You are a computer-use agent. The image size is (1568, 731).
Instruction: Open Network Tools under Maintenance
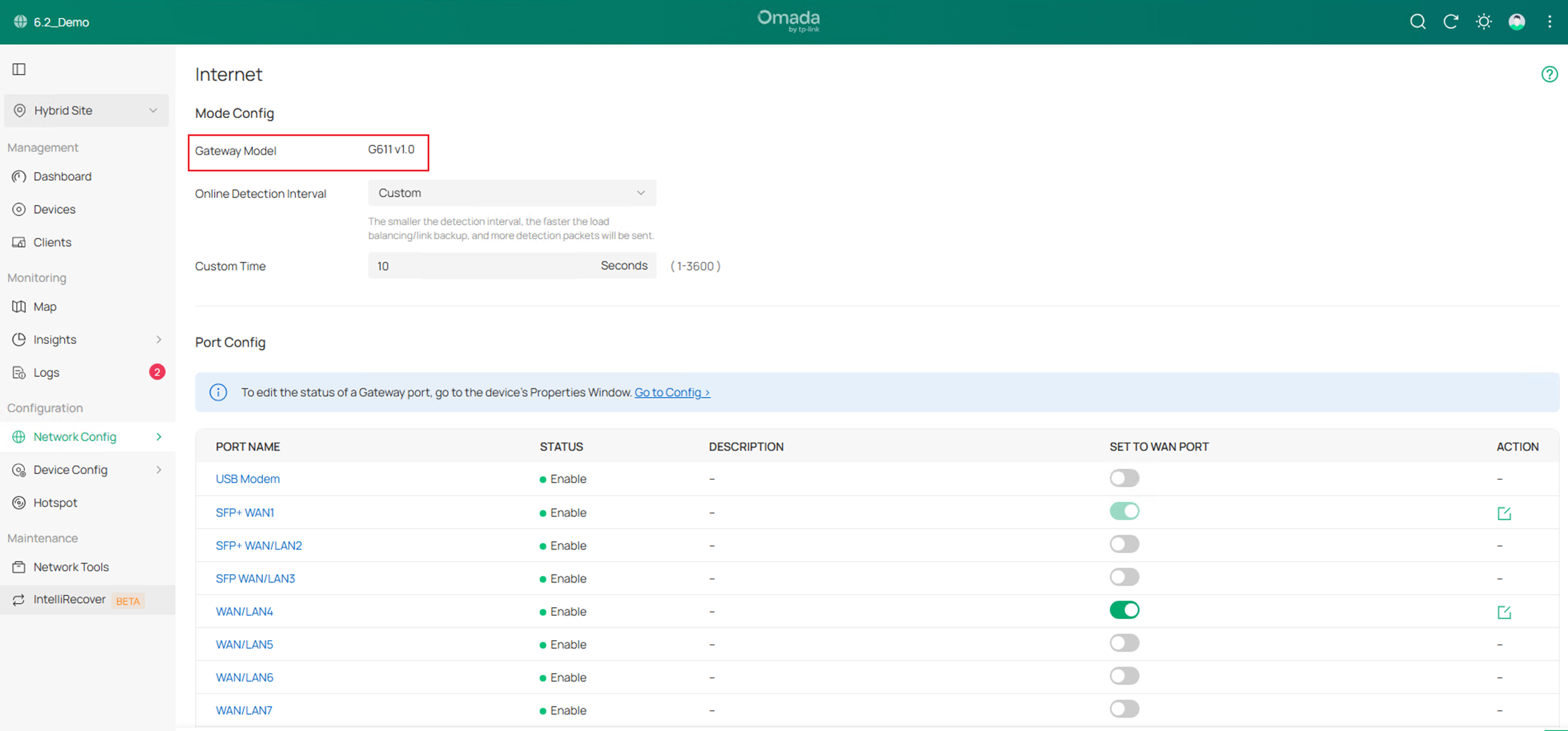(x=71, y=567)
